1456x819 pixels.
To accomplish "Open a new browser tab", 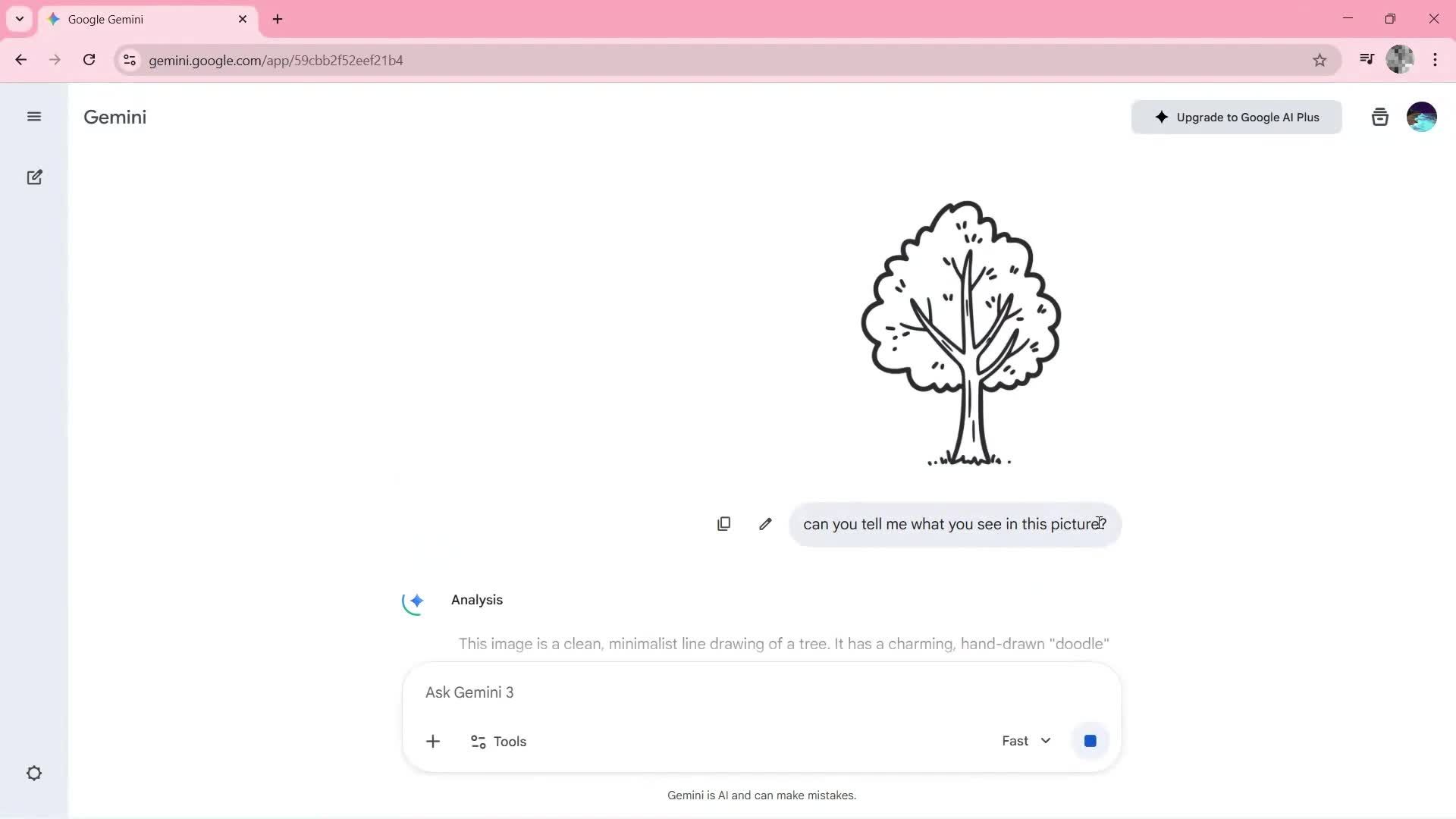I will (278, 19).
